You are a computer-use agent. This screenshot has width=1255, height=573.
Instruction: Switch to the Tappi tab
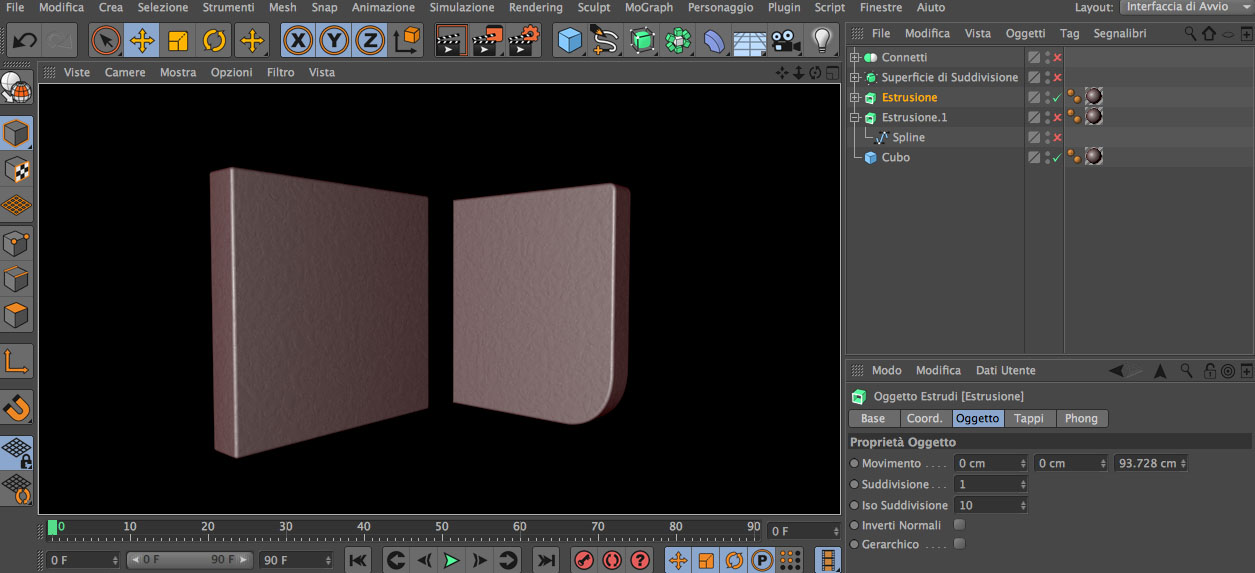(x=1028, y=418)
